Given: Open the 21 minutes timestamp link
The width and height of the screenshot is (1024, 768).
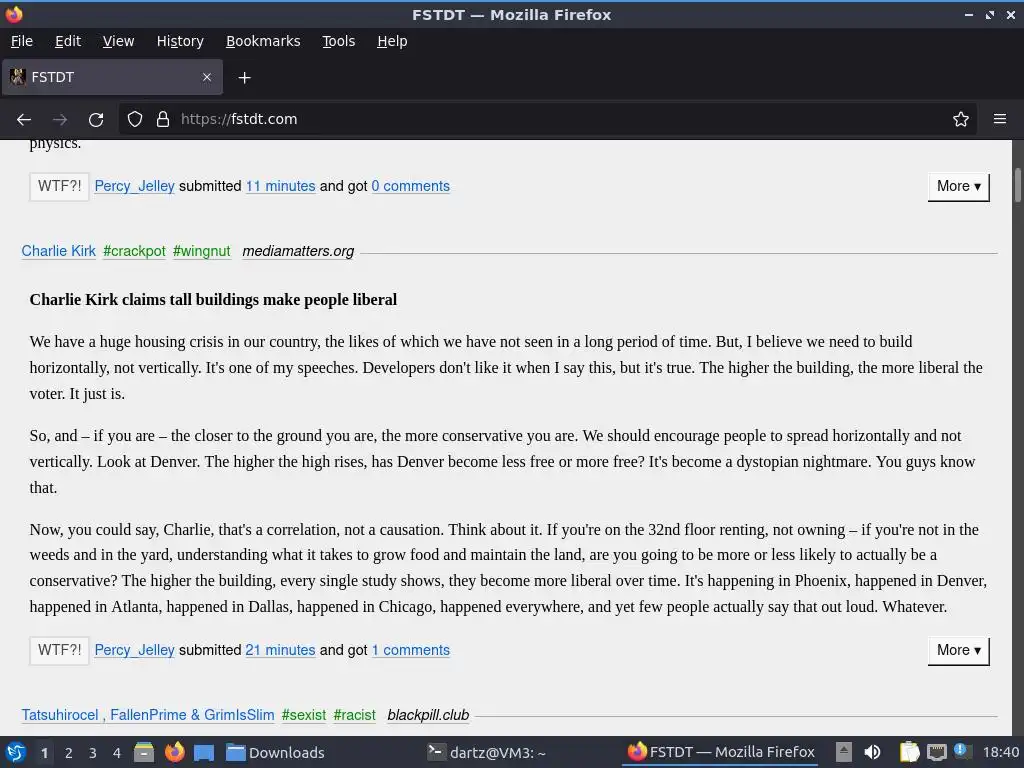Looking at the screenshot, I should pyautogui.click(x=280, y=650).
